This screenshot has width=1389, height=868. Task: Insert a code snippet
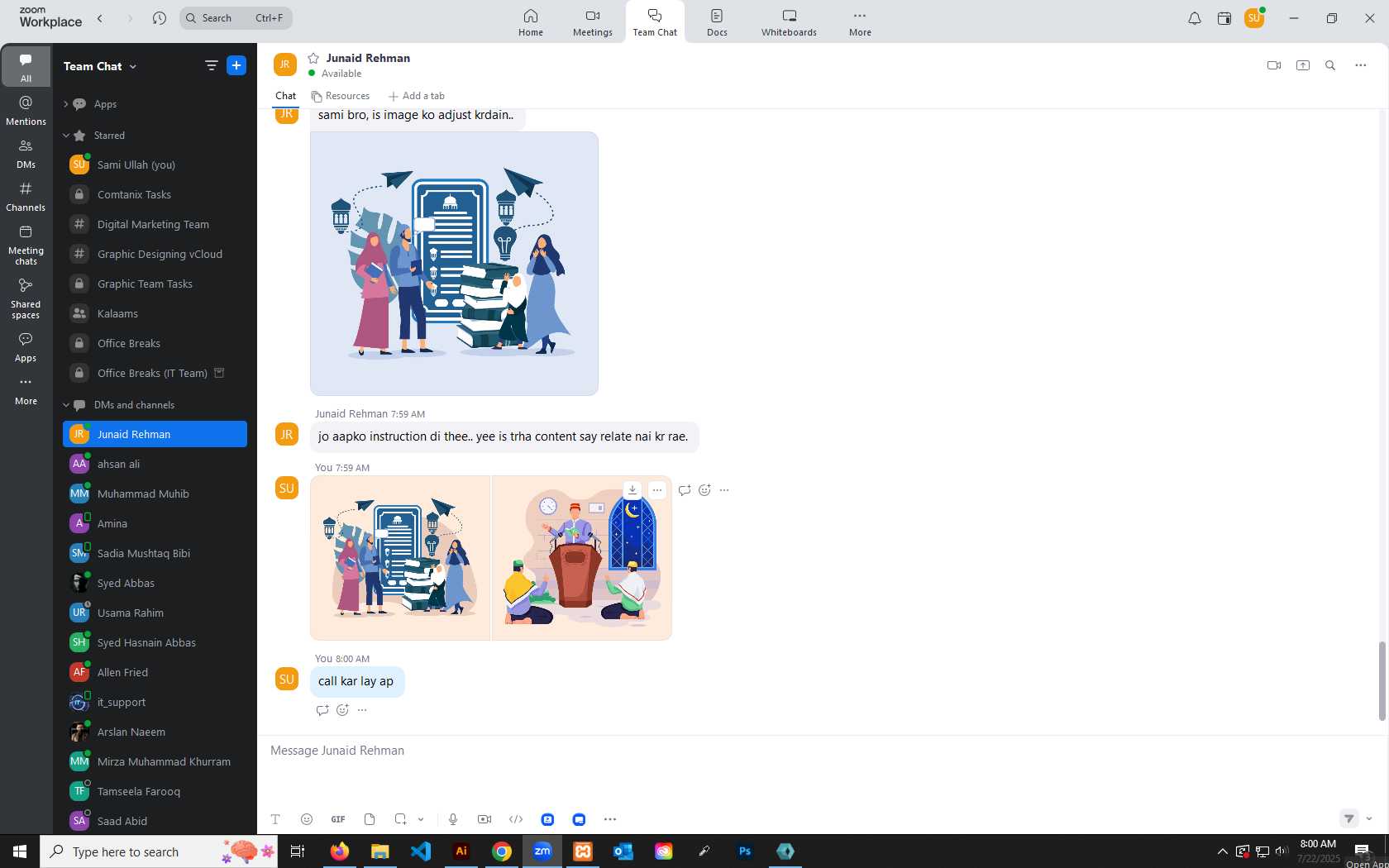[x=516, y=819]
